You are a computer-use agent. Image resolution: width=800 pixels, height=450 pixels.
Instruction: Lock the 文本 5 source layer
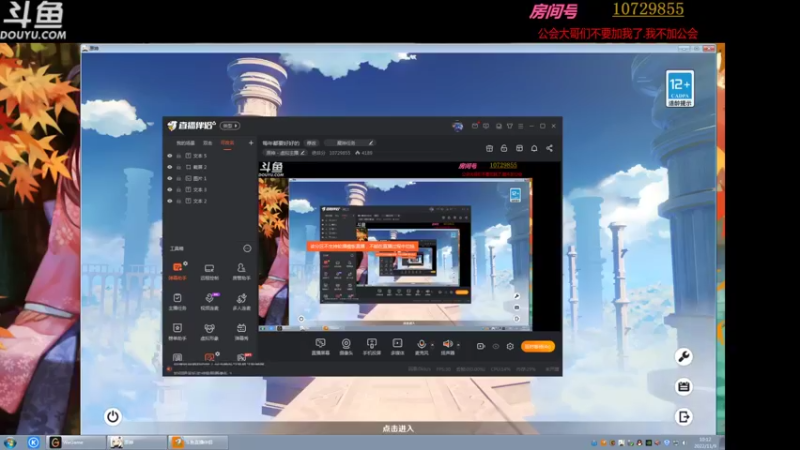tap(179, 156)
